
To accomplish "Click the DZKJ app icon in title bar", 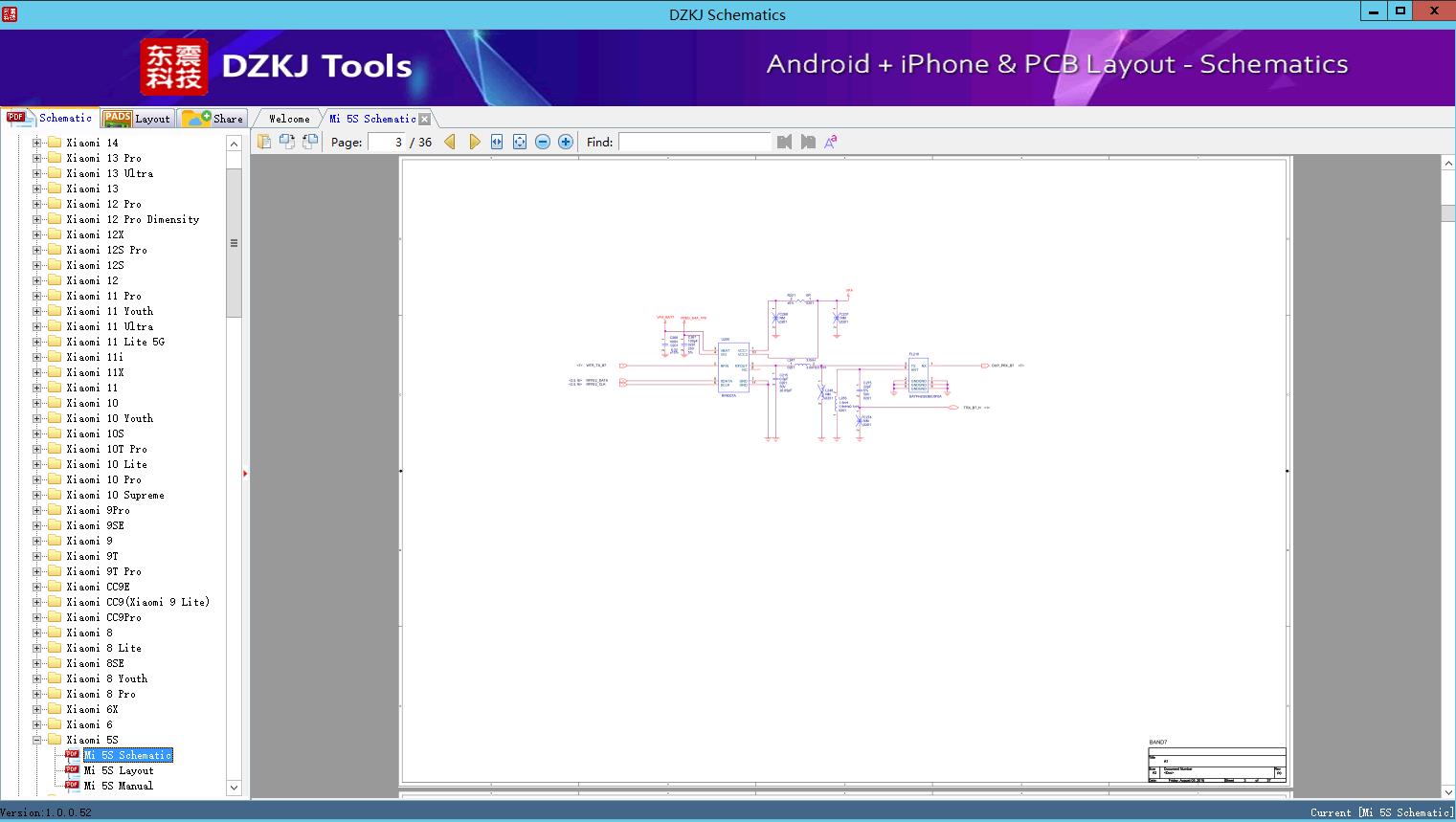I will (11, 14).
